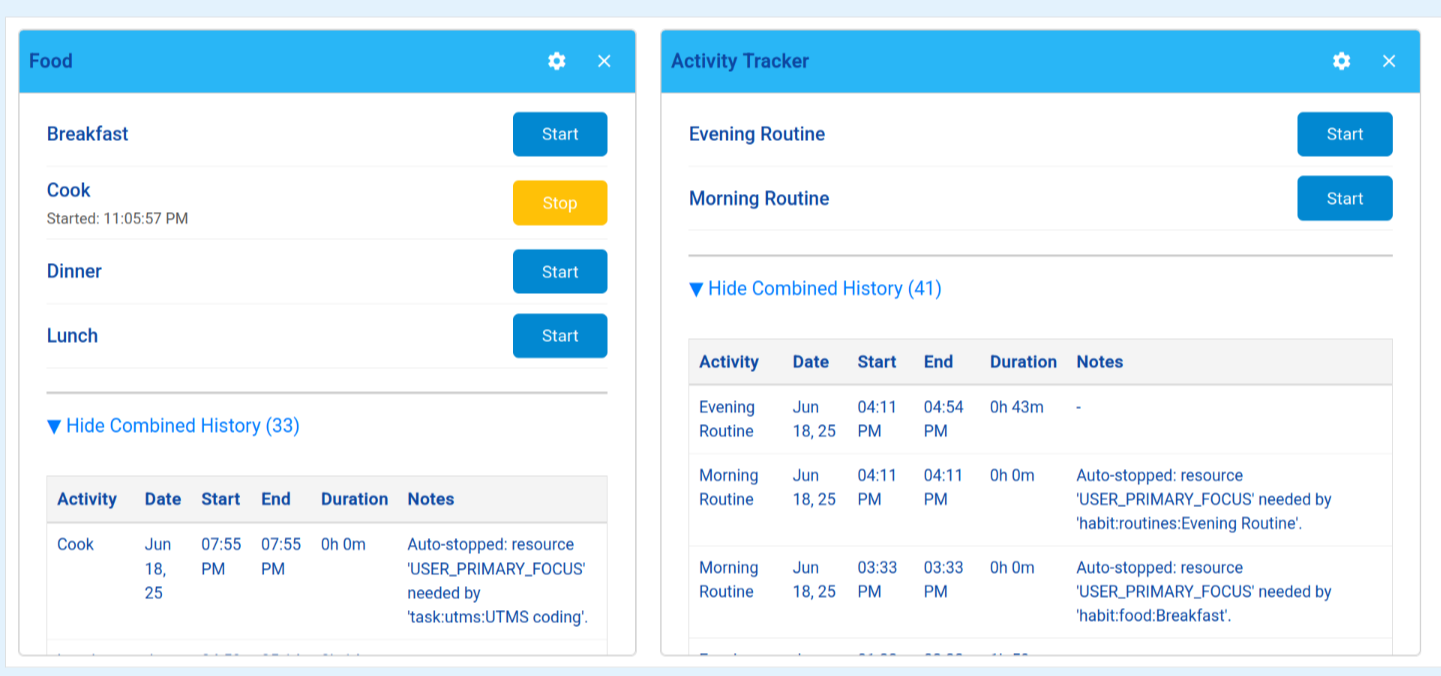Start the Morning Routine
The image size is (1441, 676).
pos(1344,199)
